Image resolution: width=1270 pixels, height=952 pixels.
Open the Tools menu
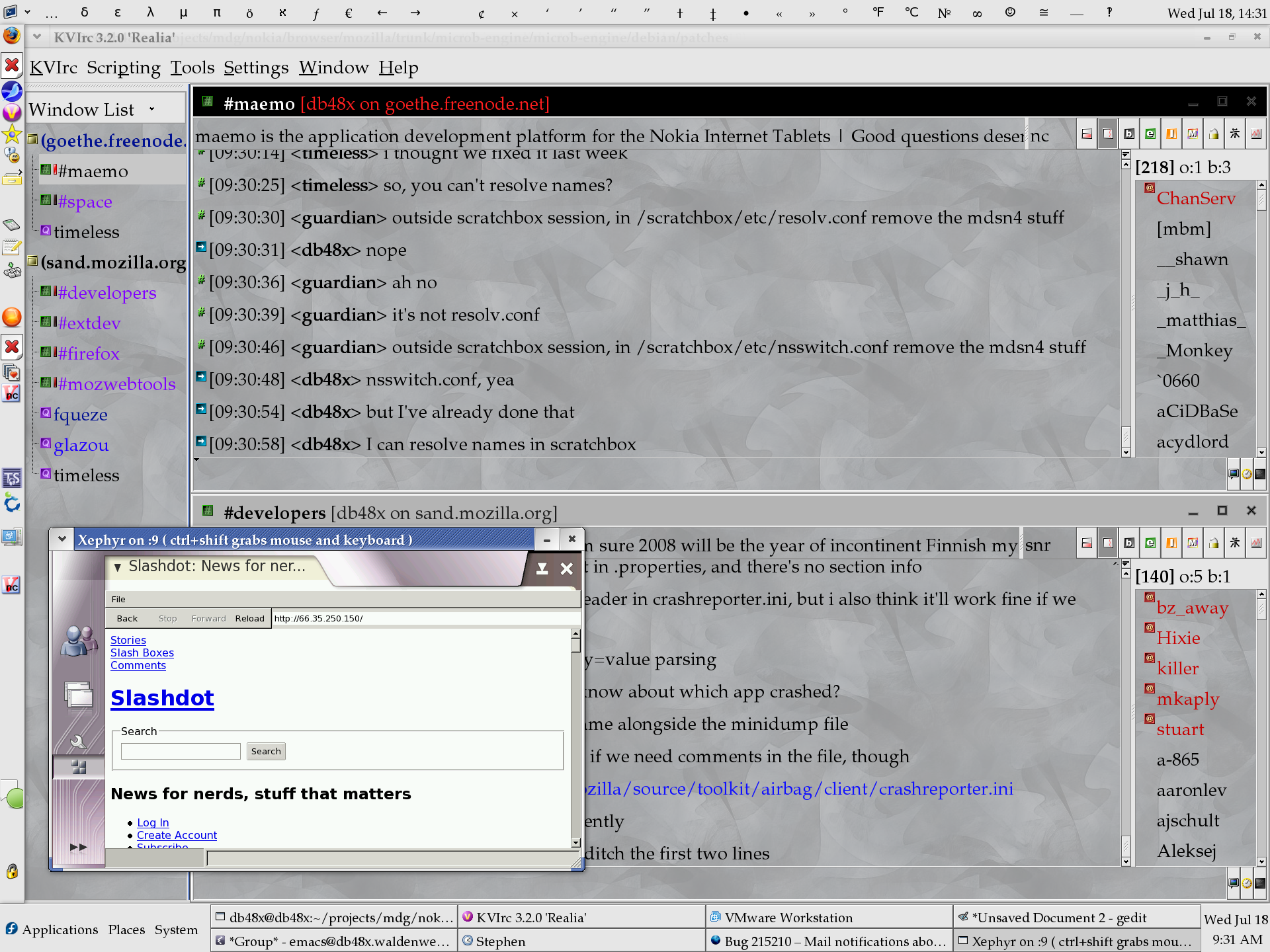click(x=192, y=67)
